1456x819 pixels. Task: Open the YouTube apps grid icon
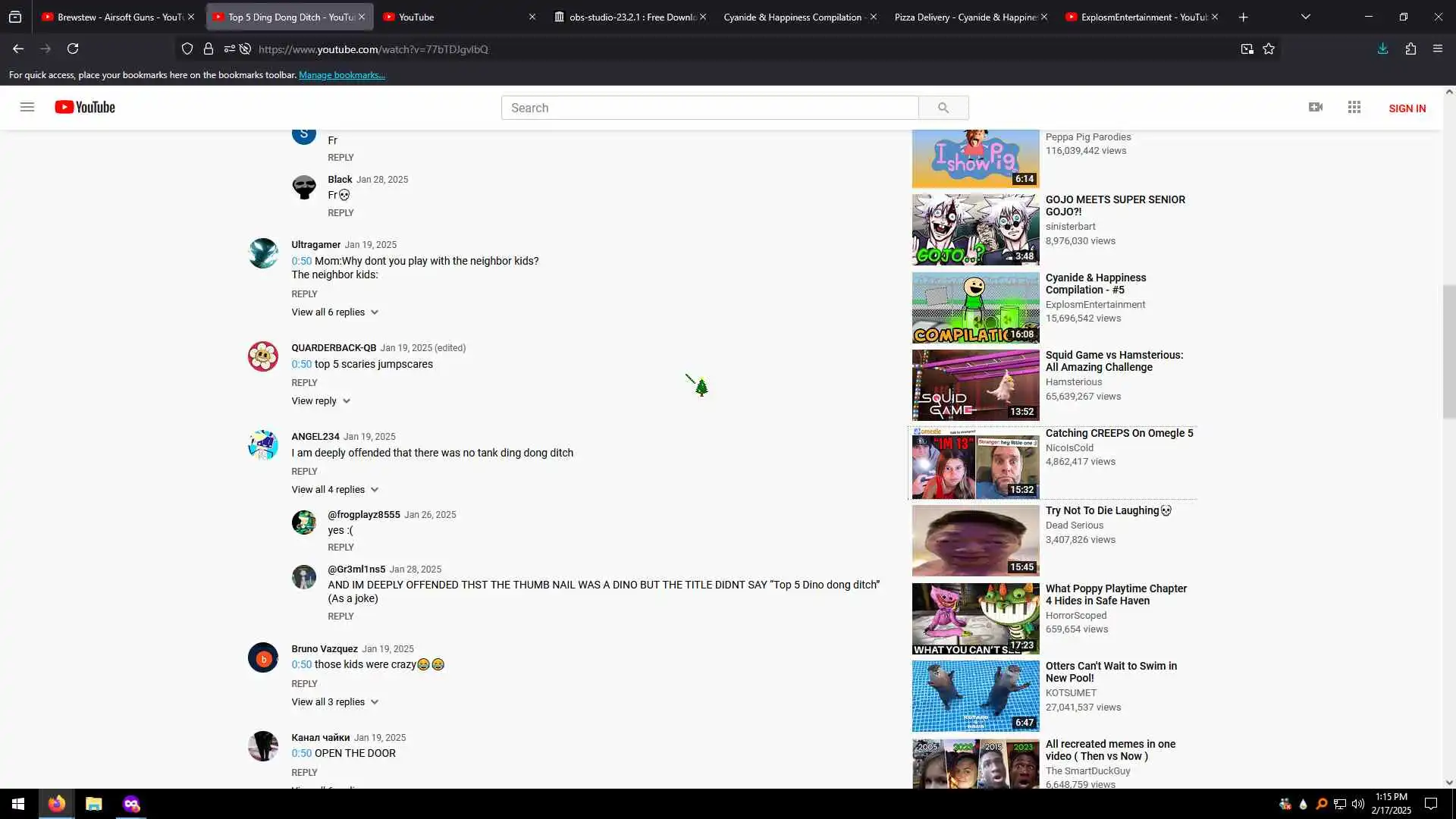click(x=1354, y=108)
